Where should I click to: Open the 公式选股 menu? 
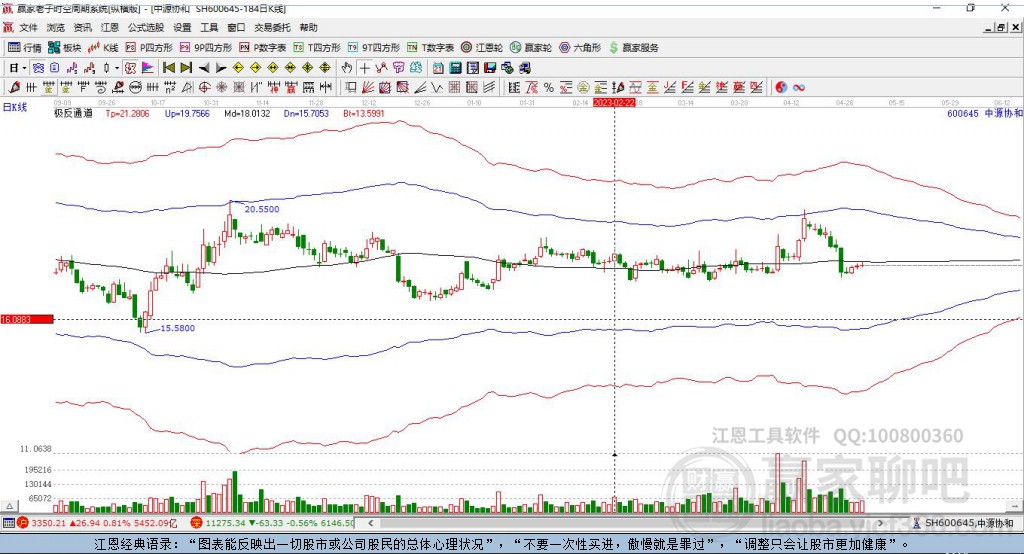point(146,27)
